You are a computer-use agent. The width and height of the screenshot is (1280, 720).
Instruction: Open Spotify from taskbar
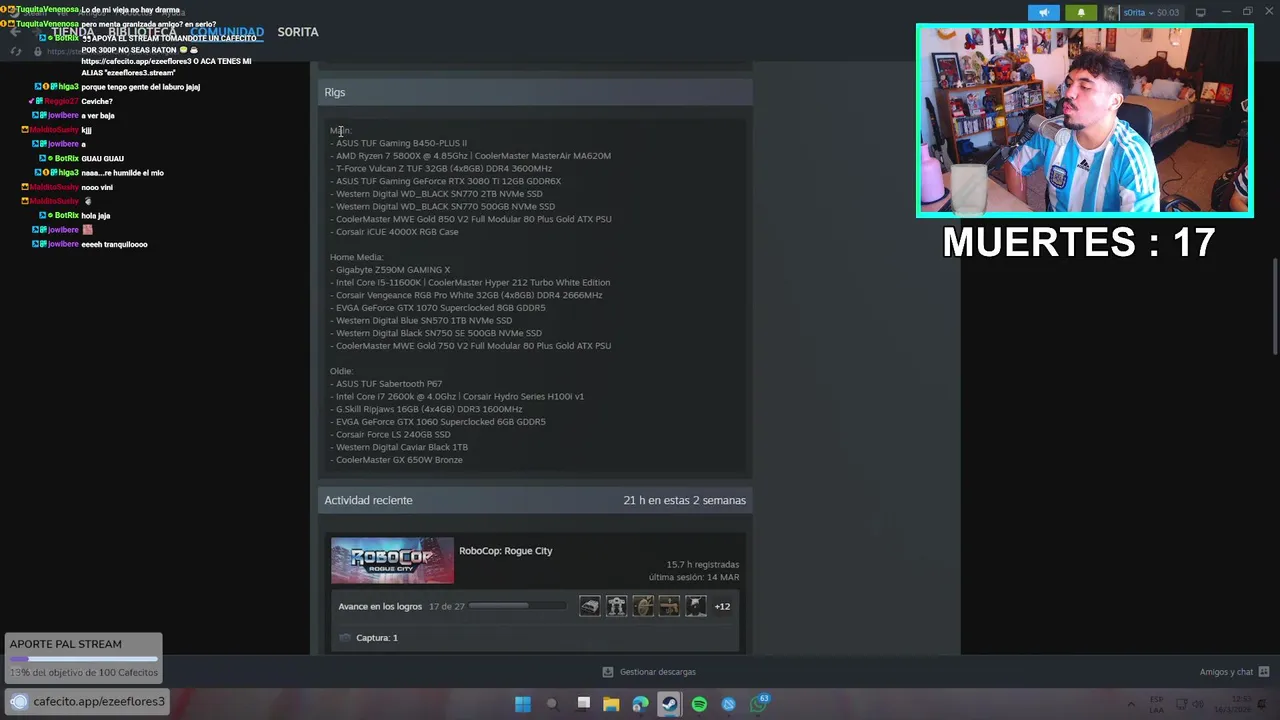(699, 704)
